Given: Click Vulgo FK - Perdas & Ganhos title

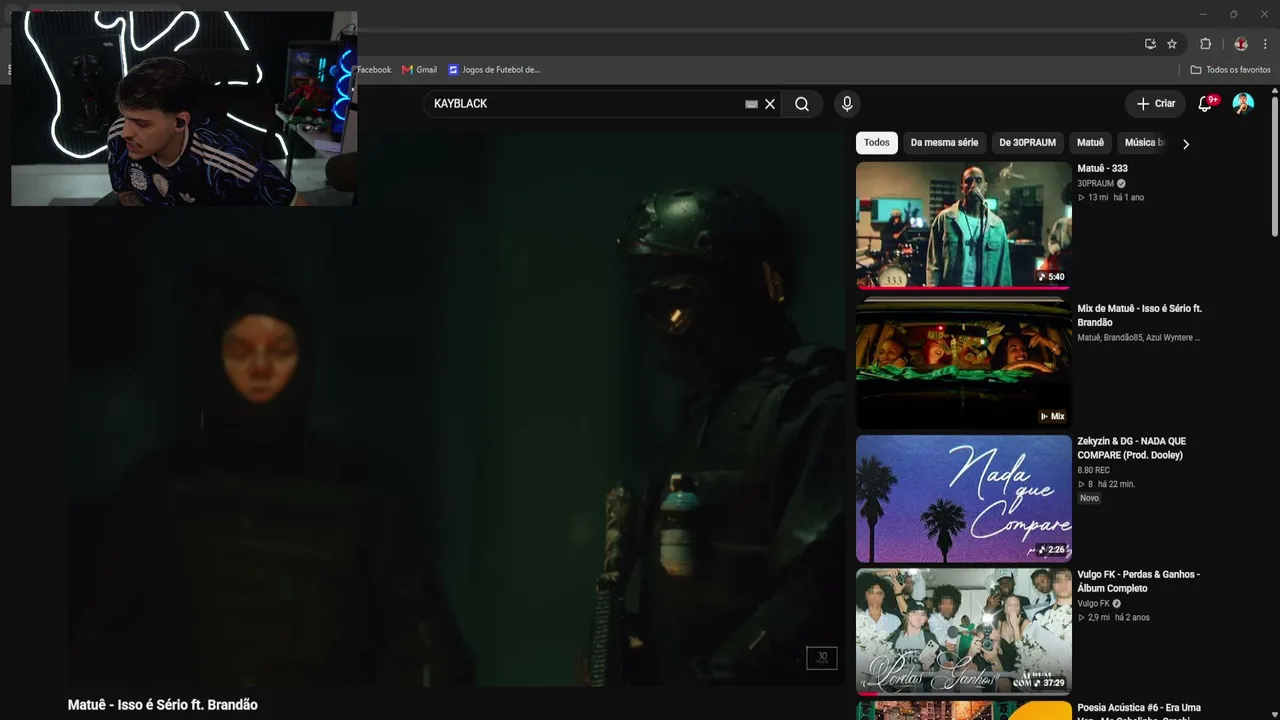Looking at the screenshot, I should click(x=1138, y=581).
